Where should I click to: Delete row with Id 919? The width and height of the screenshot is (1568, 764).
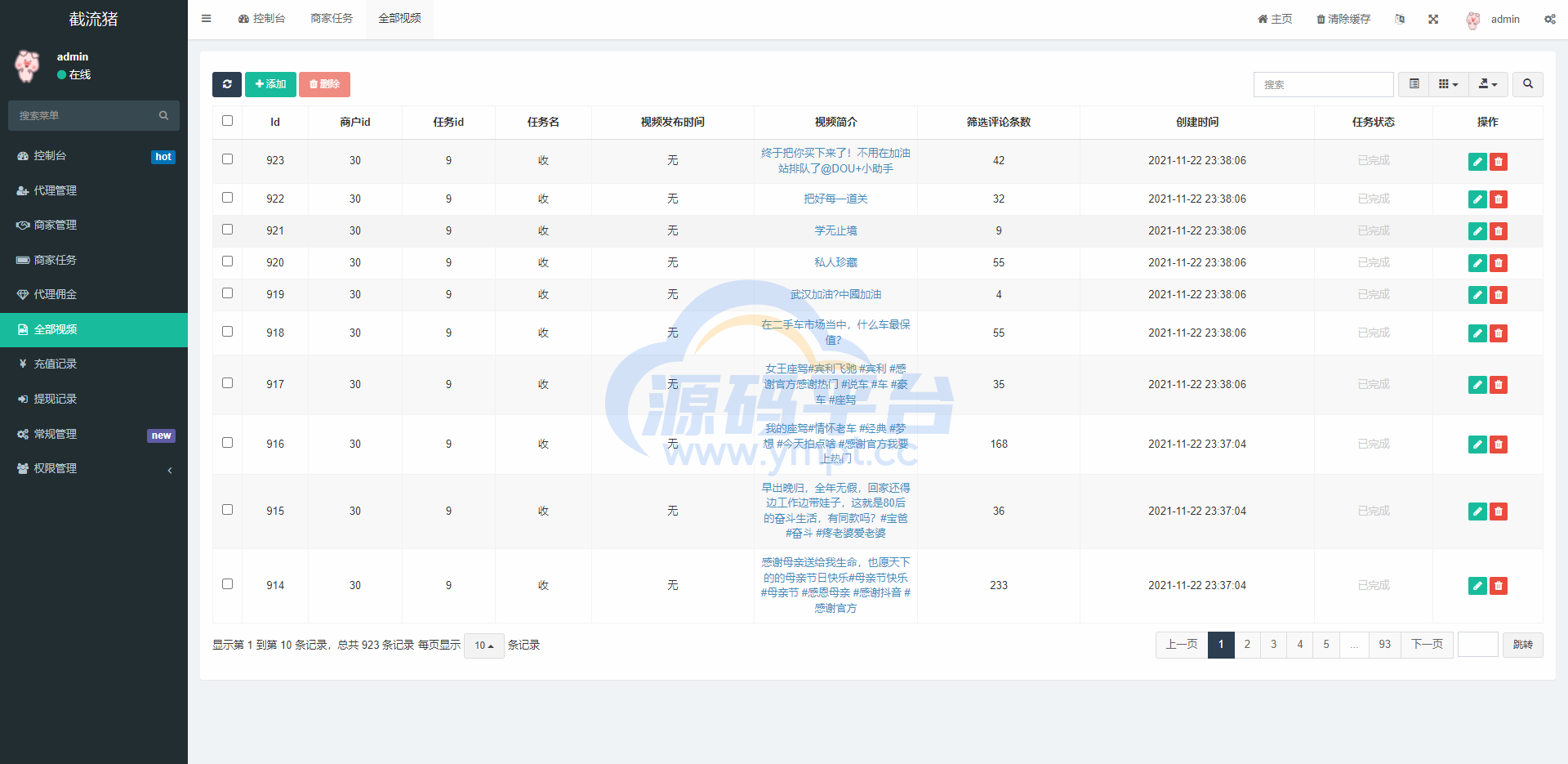[x=1499, y=295]
